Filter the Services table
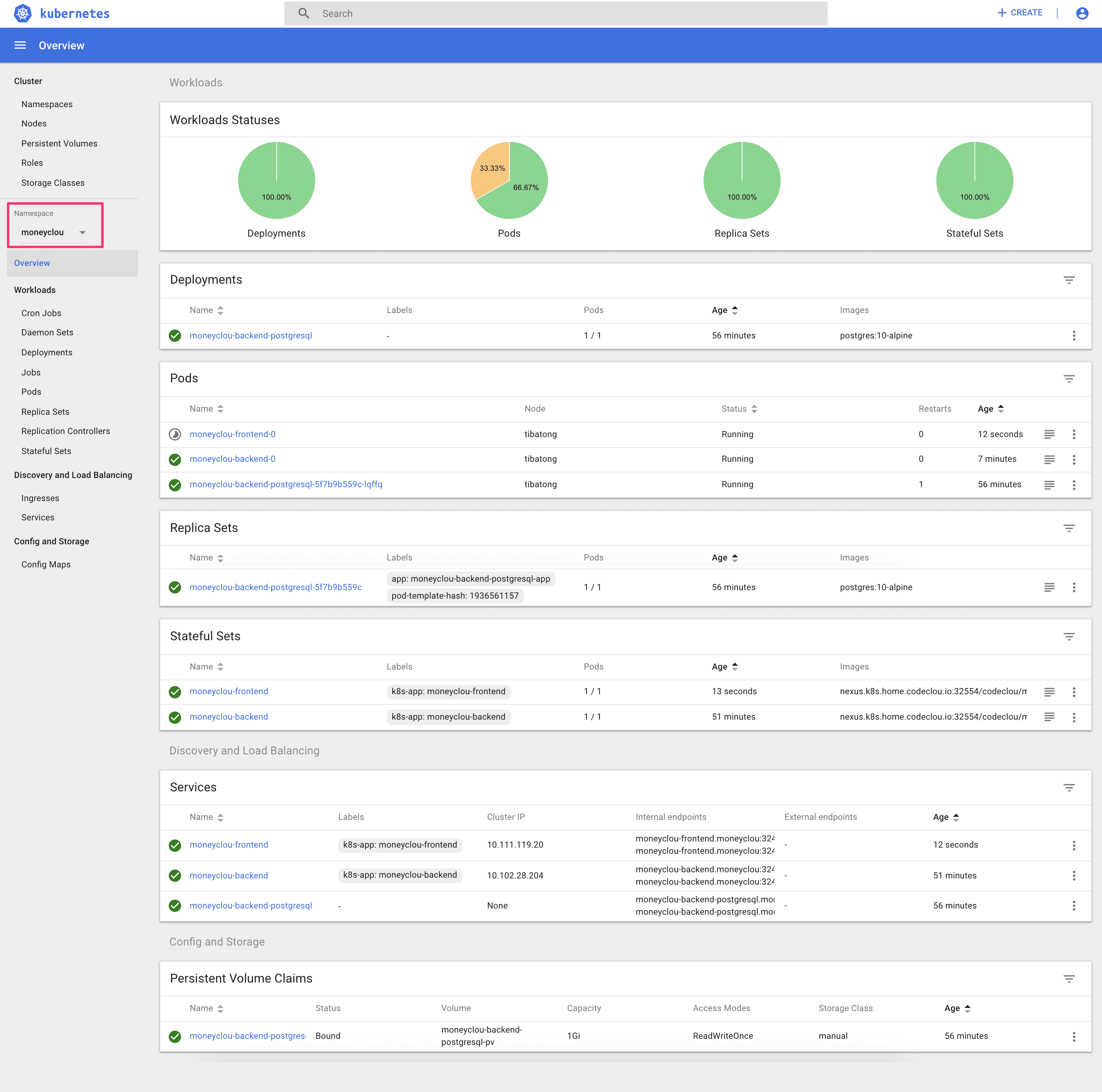This screenshot has width=1102, height=1092. (1069, 788)
